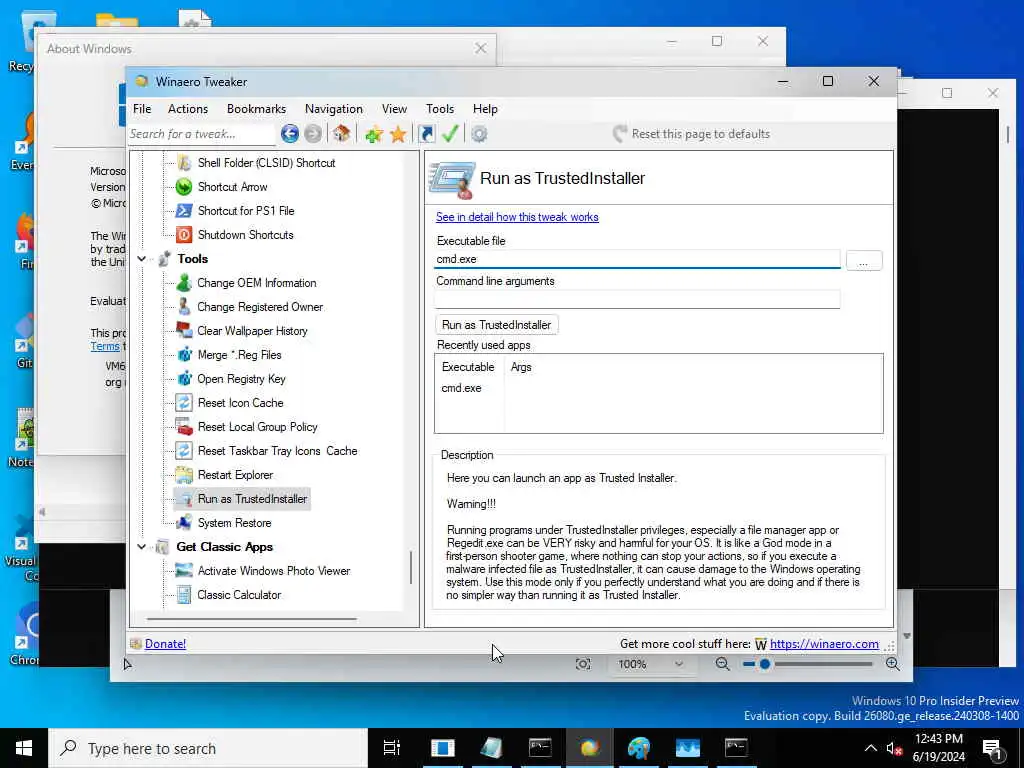Select Run as TrustedInstaller in the tree

[x=252, y=499]
